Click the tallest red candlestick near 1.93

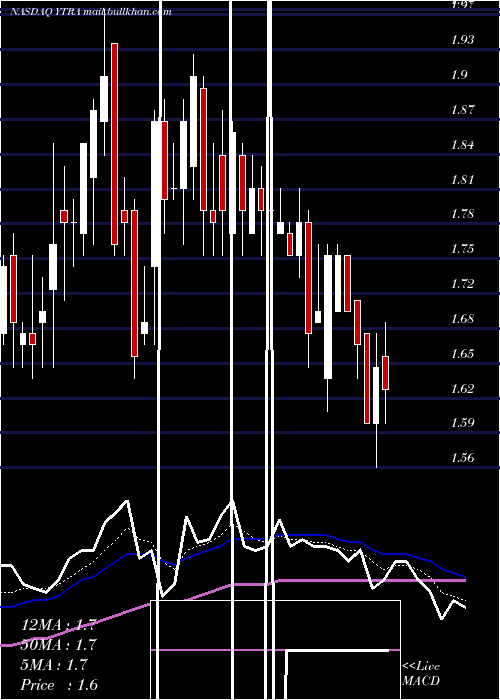[x=115, y=144]
